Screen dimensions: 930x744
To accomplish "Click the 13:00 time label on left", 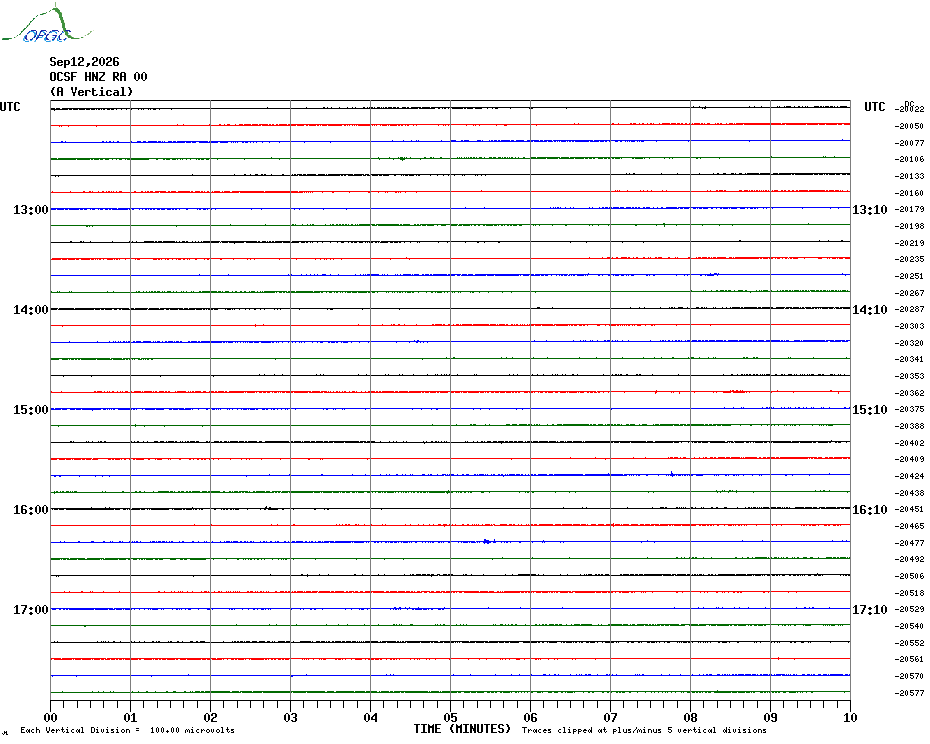I will pyautogui.click(x=30, y=210).
